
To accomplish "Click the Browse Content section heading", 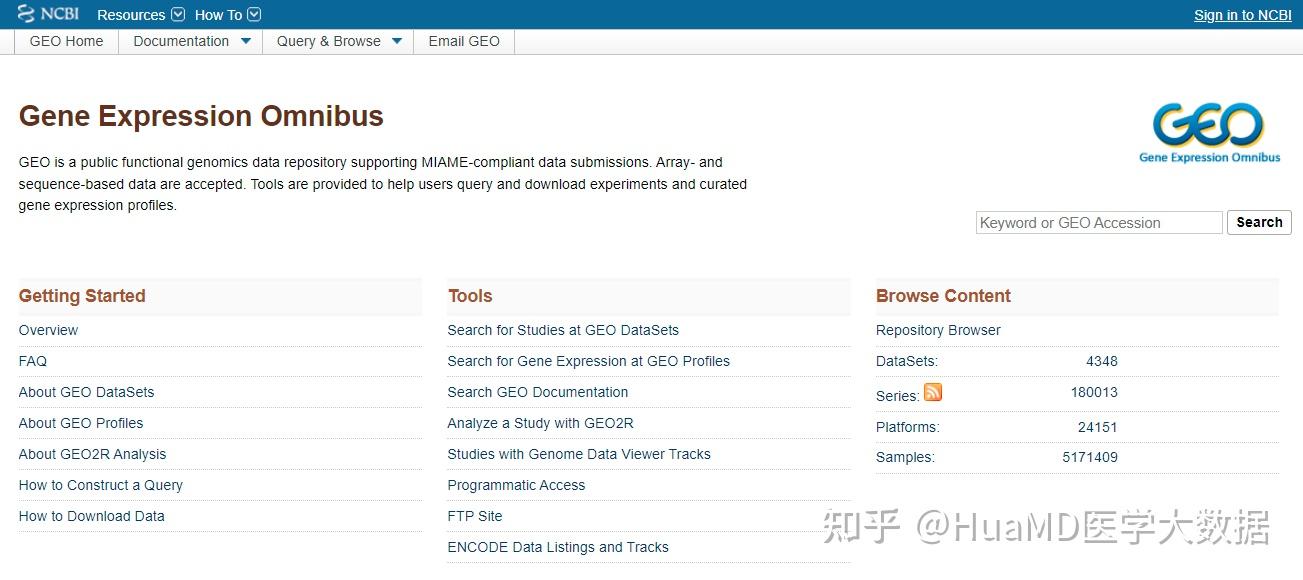I will [x=943, y=296].
